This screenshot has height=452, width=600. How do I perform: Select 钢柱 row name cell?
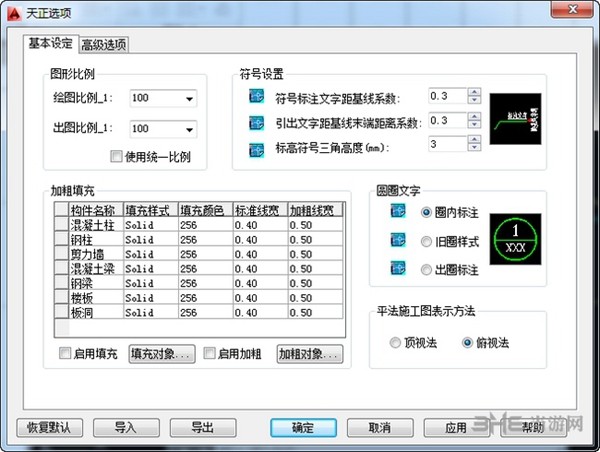pos(96,240)
